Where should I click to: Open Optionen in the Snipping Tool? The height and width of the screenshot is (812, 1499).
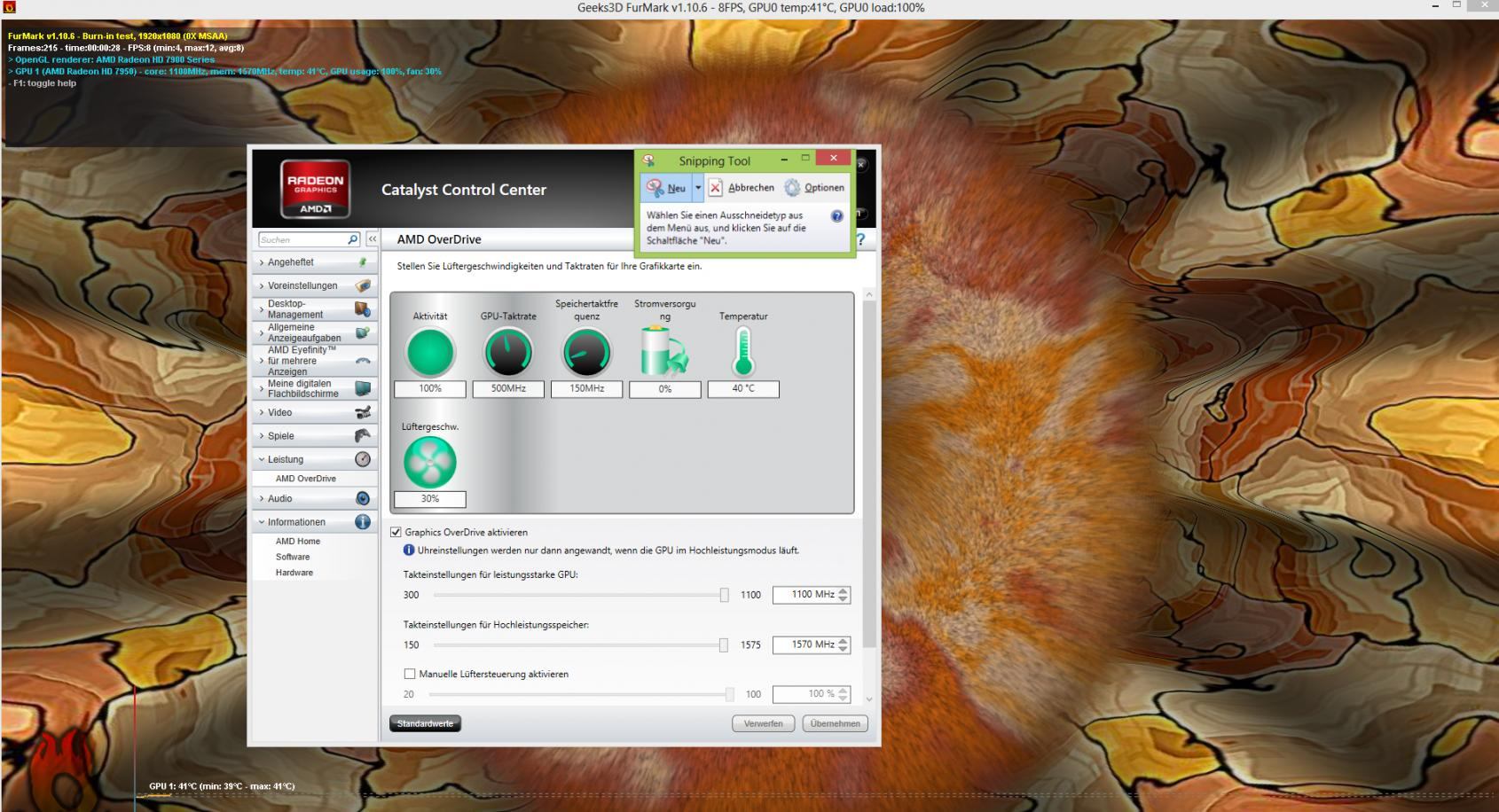click(814, 188)
